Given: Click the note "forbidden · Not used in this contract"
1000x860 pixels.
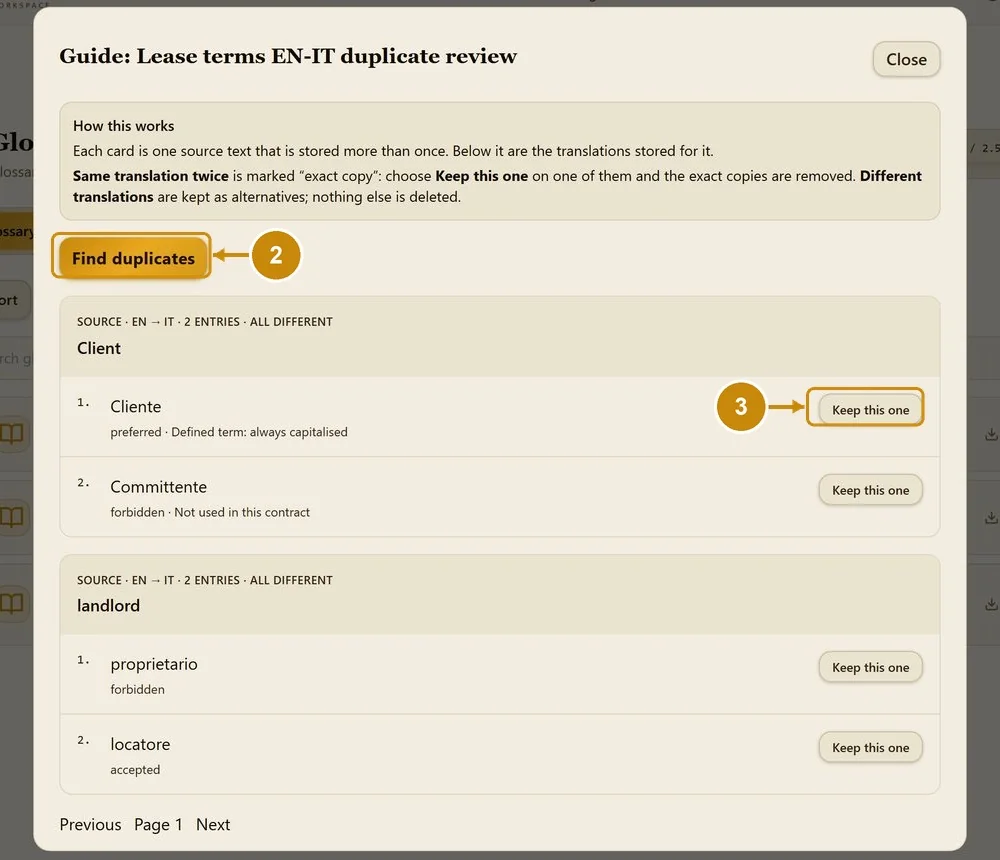Looking at the screenshot, I should 210,512.
